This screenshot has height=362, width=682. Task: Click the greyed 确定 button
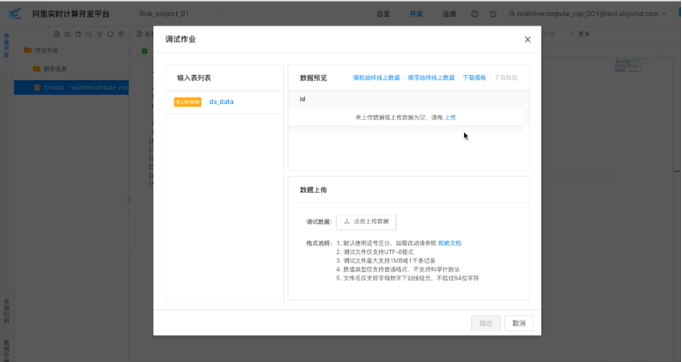(486, 323)
